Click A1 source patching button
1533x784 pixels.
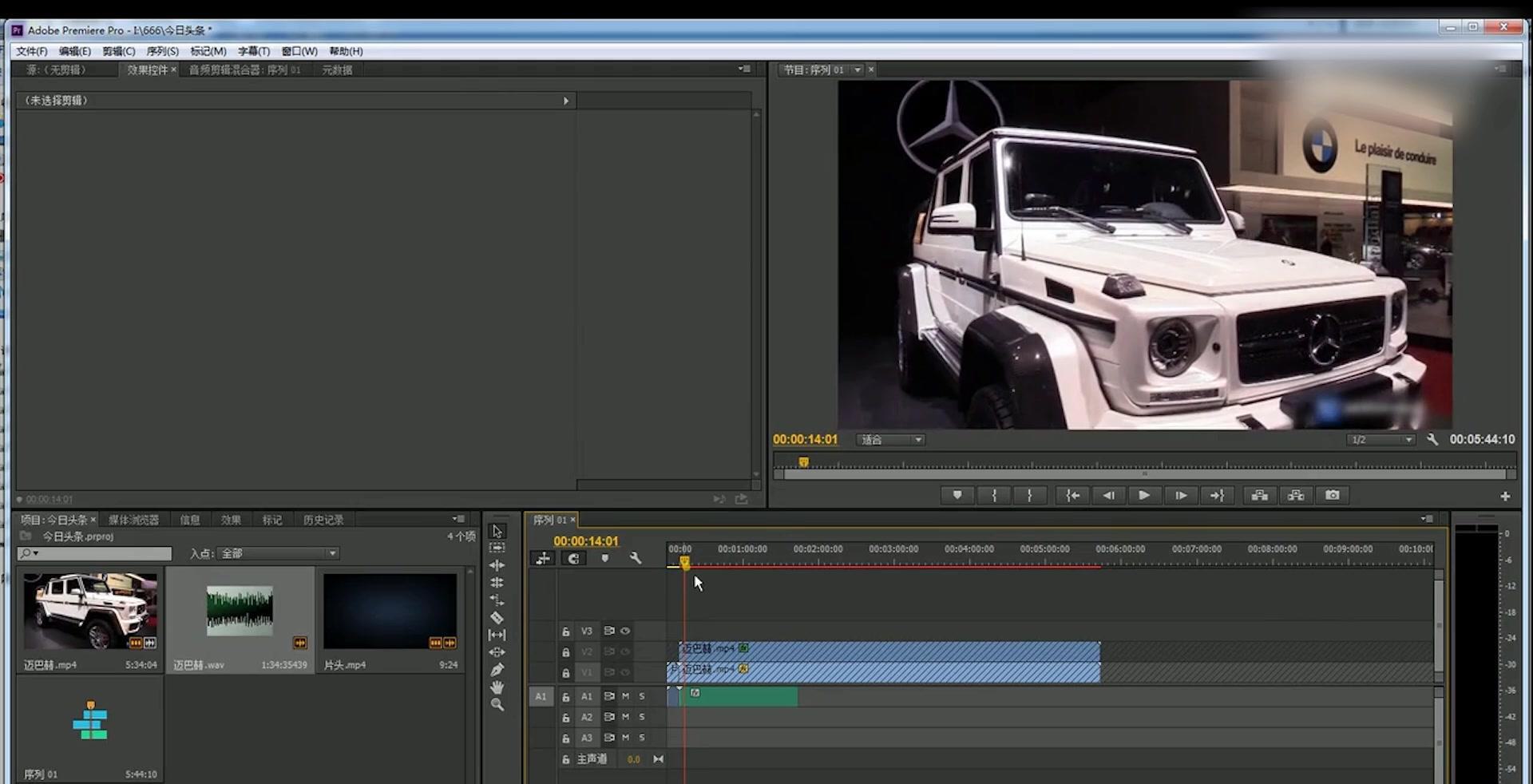[x=541, y=697]
